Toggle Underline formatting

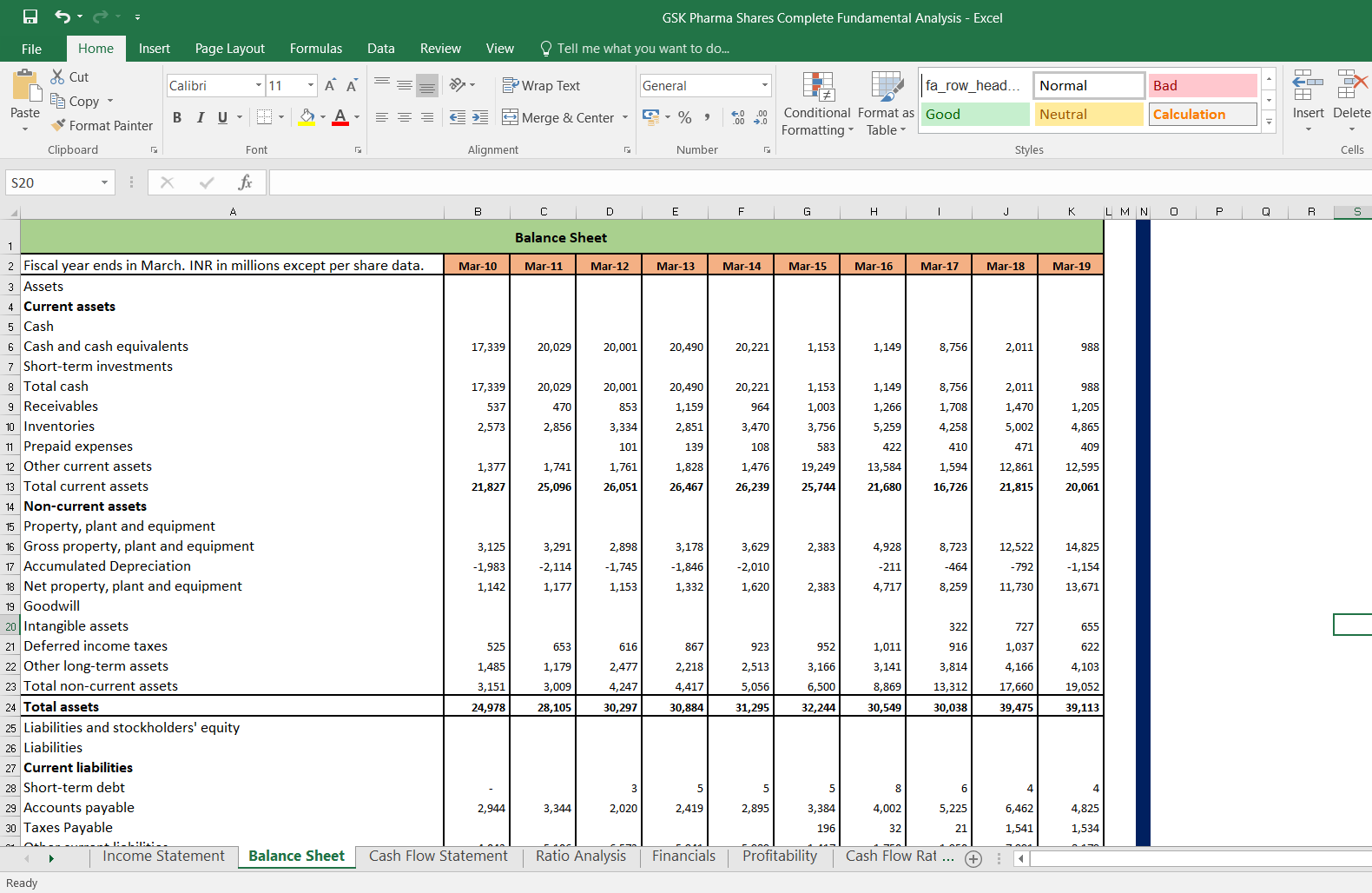(222, 117)
